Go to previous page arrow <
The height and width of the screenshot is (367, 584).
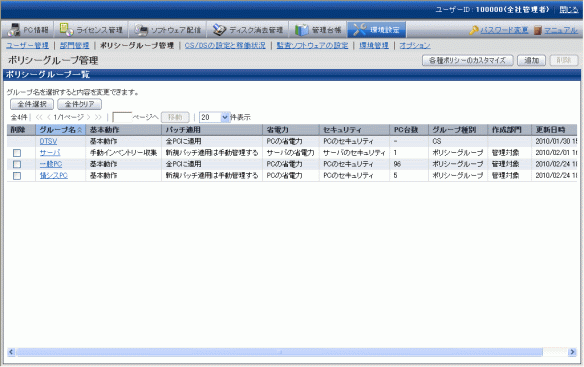click(48, 117)
